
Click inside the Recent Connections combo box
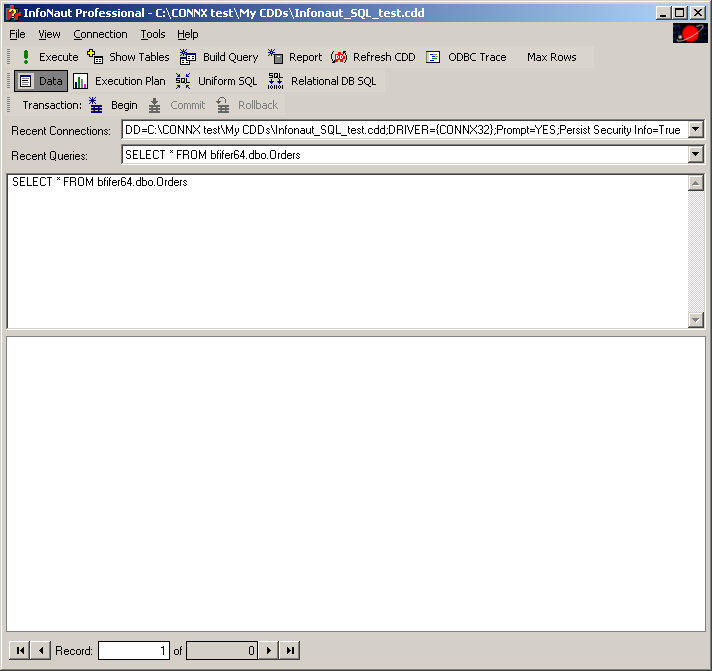click(405, 129)
